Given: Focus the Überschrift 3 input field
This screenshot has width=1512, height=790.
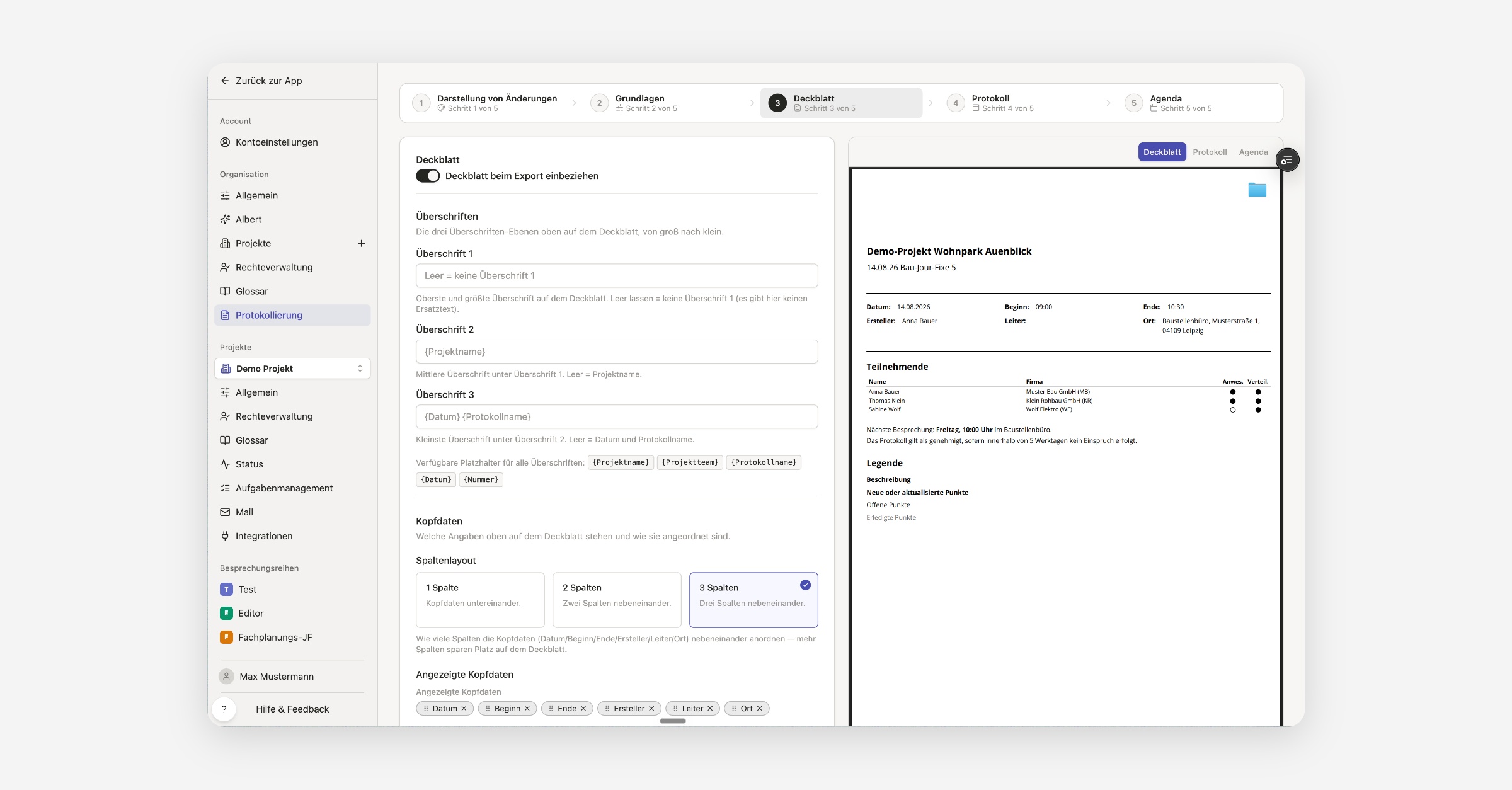Looking at the screenshot, I should (617, 417).
